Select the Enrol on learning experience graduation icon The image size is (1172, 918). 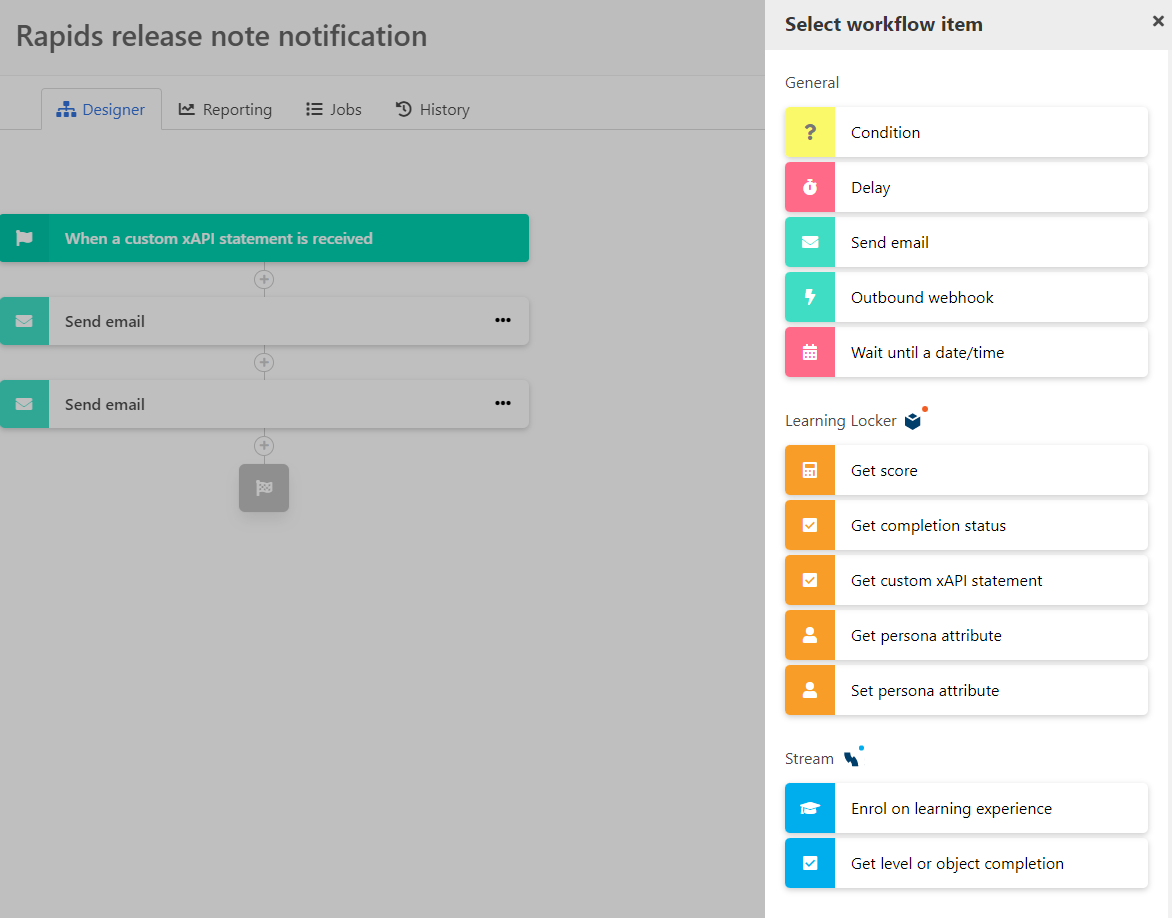(x=810, y=808)
